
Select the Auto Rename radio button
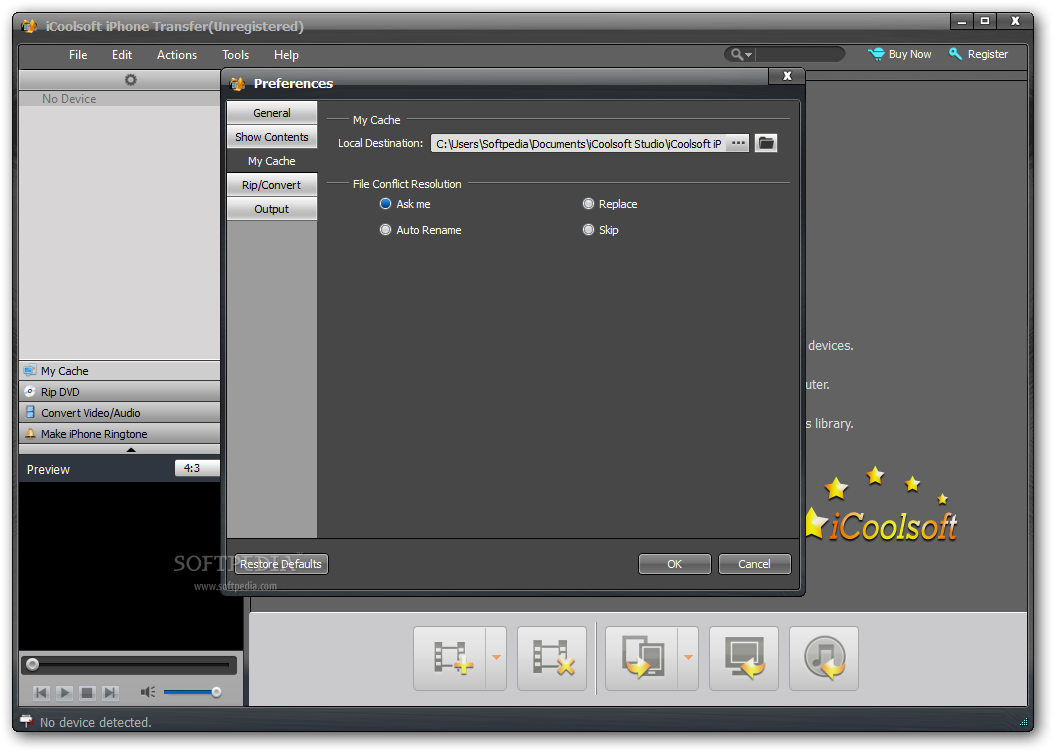point(385,230)
